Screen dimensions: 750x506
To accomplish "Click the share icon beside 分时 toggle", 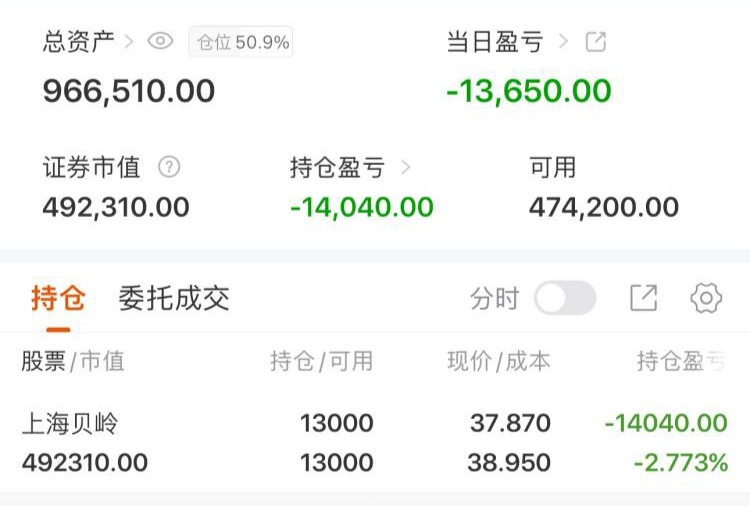I will [x=643, y=298].
